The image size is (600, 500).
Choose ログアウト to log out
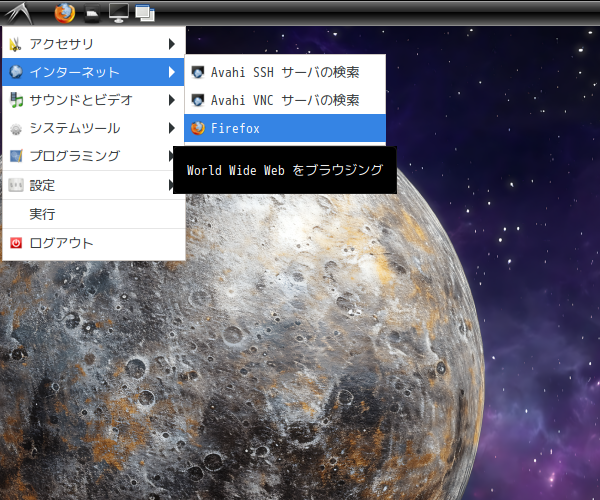94,243
